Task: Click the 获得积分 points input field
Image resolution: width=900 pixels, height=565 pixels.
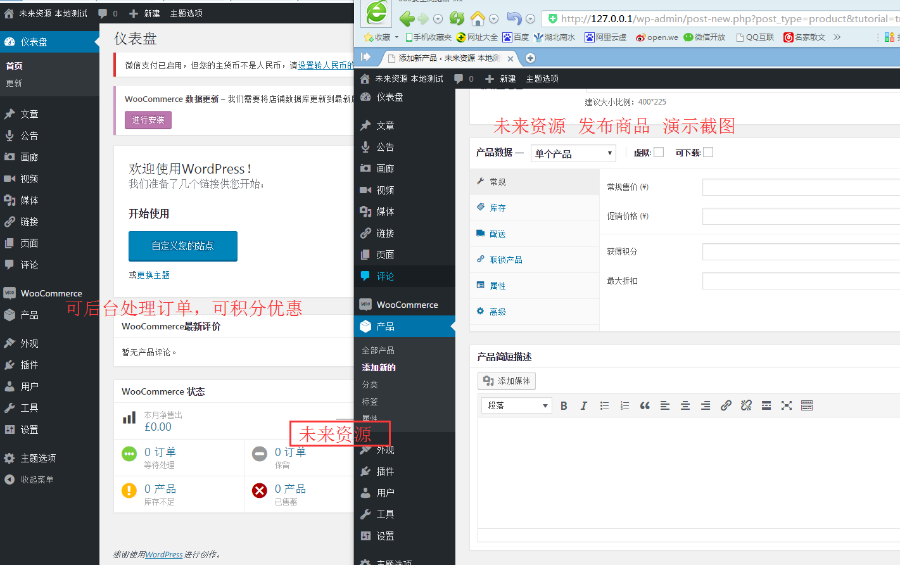Action: 801,251
